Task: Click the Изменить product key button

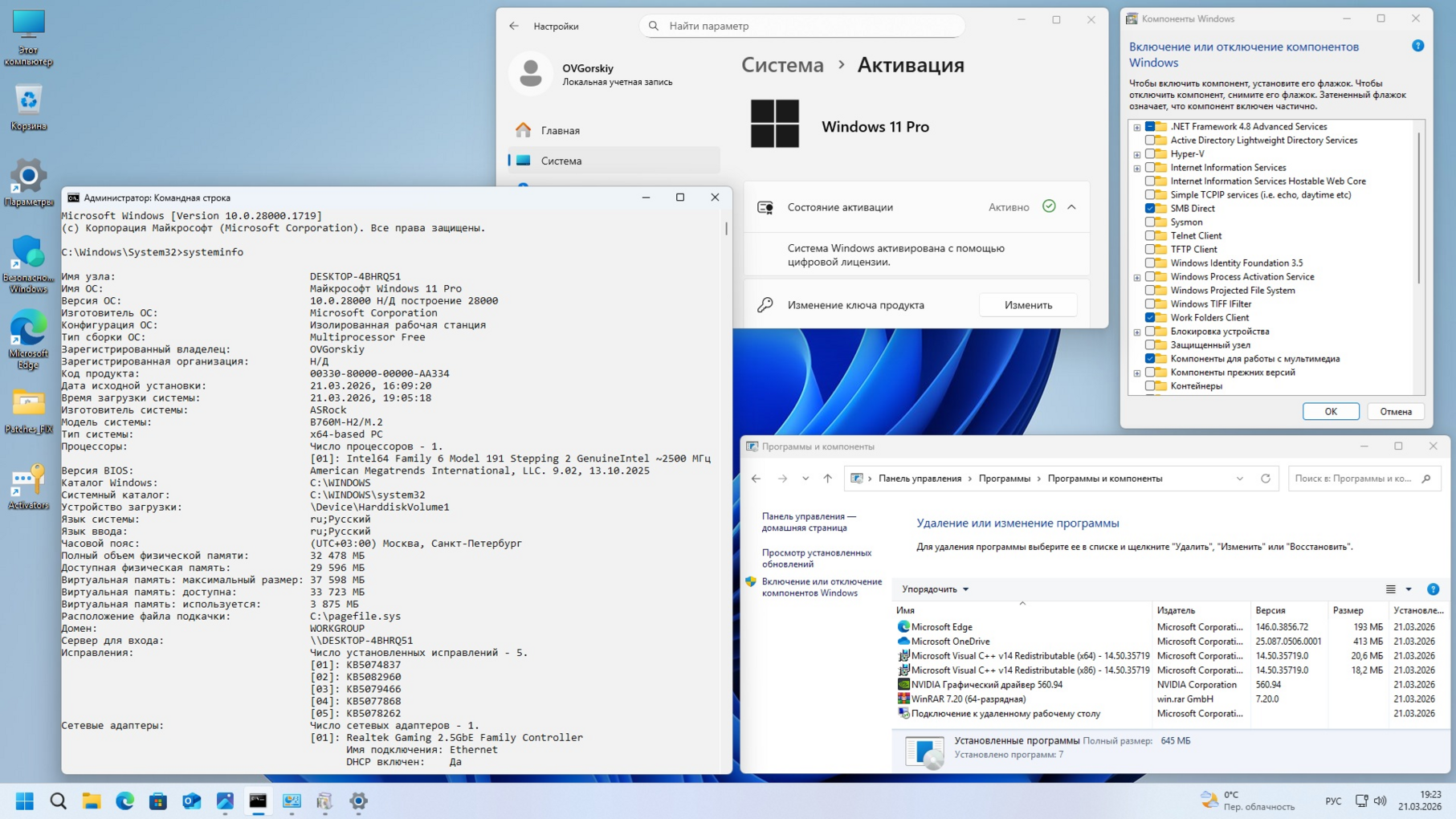Action: (1027, 305)
